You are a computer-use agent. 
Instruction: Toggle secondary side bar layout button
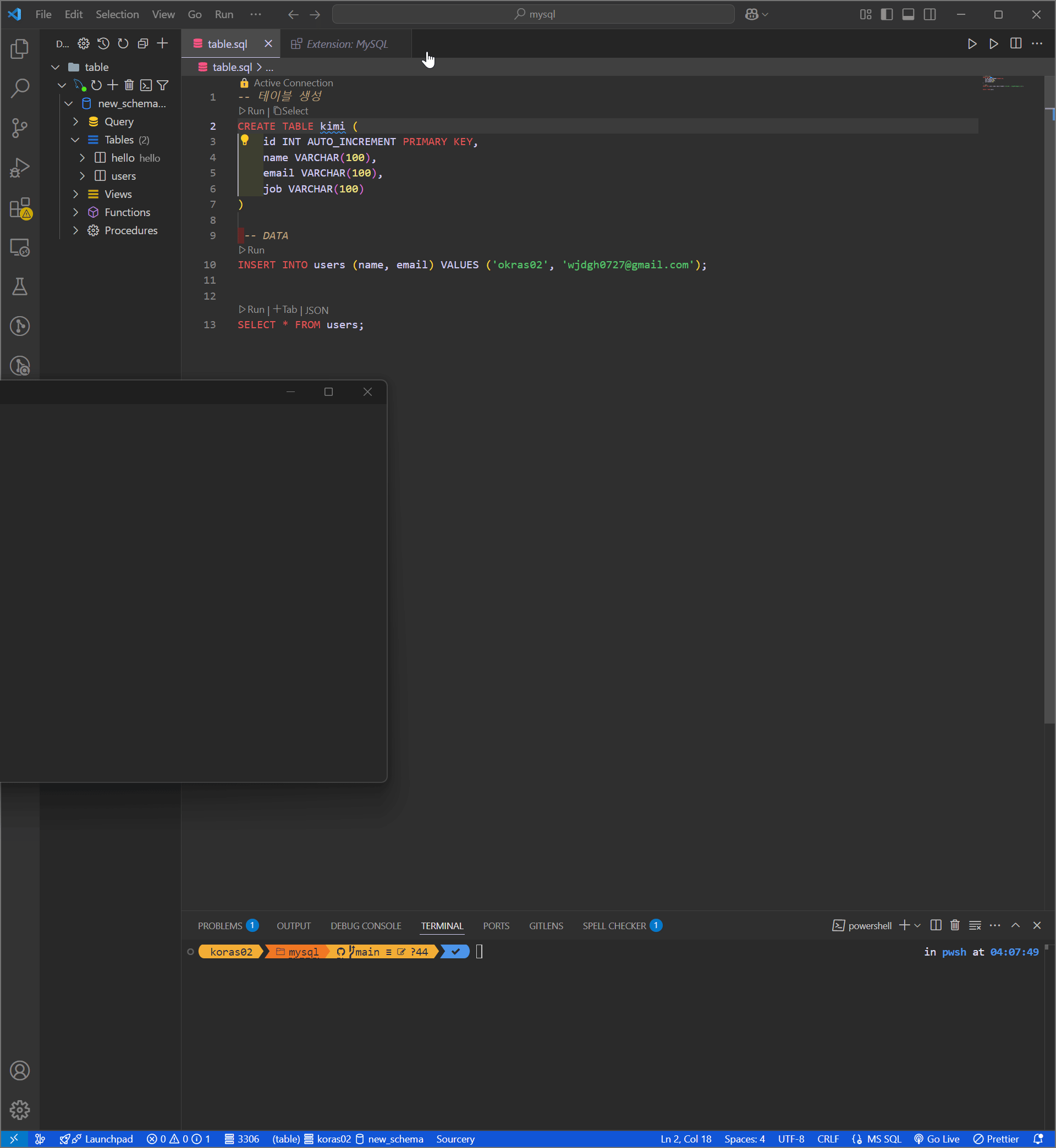[930, 14]
